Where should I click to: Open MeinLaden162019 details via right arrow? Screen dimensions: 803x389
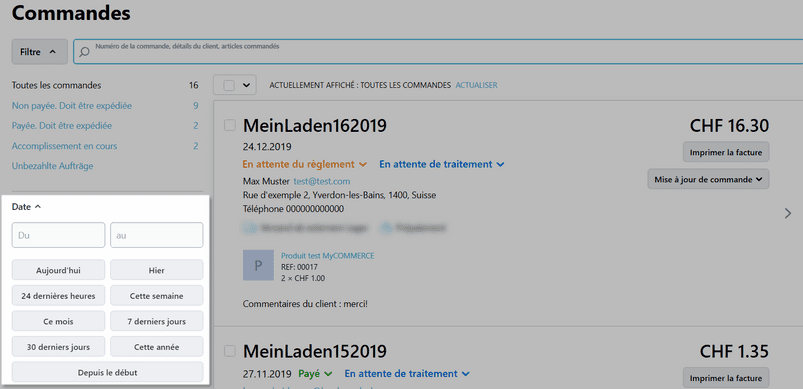[788, 213]
